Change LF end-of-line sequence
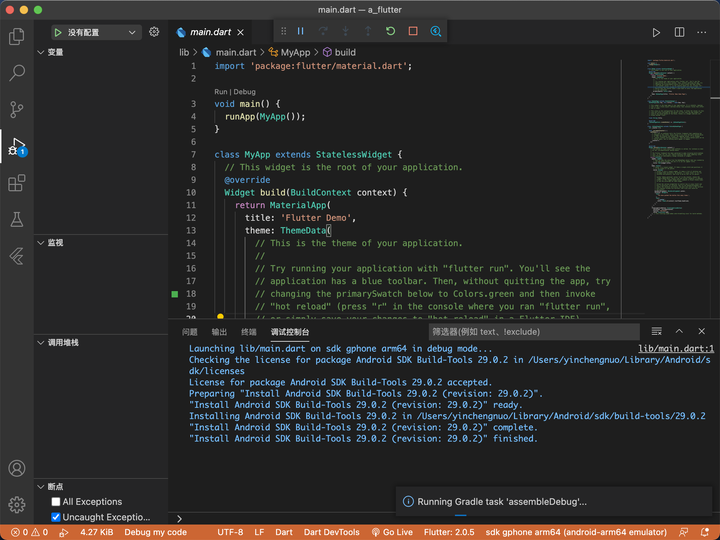The width and height of the screenshot is (720, 540). pos(259,532)
